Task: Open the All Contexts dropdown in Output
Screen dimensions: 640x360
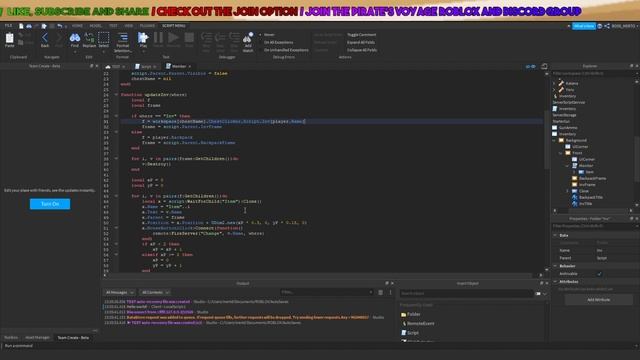Action: pyautogui.click(x=155, y=292)
